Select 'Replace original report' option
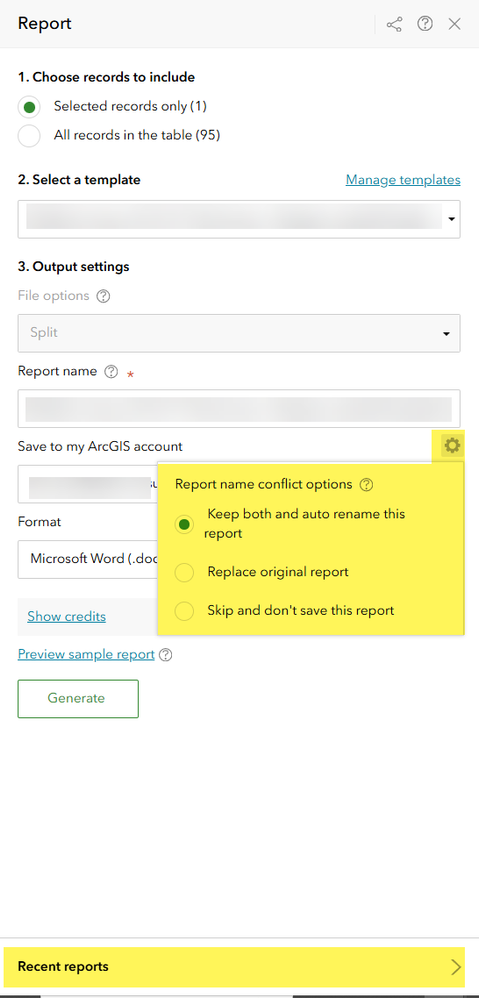Viewport: 479px width, 998px height. [184, 573]
